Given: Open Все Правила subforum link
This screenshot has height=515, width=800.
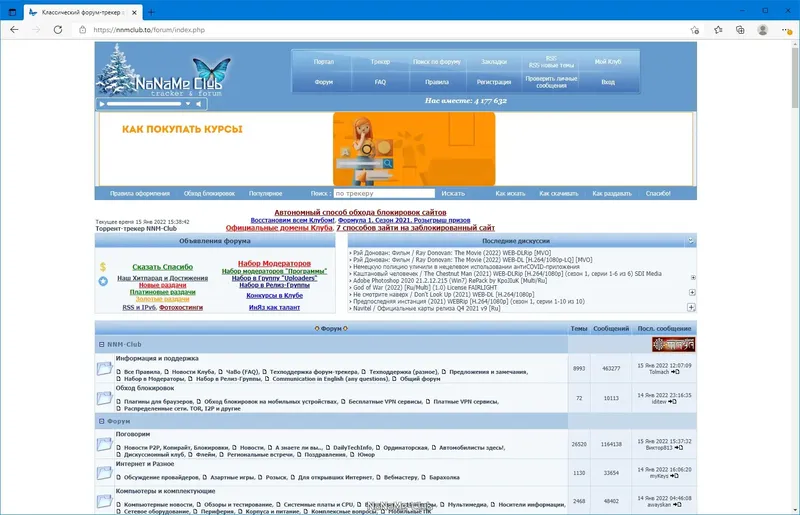Looking at the screenshot, I should click(142, 372).
